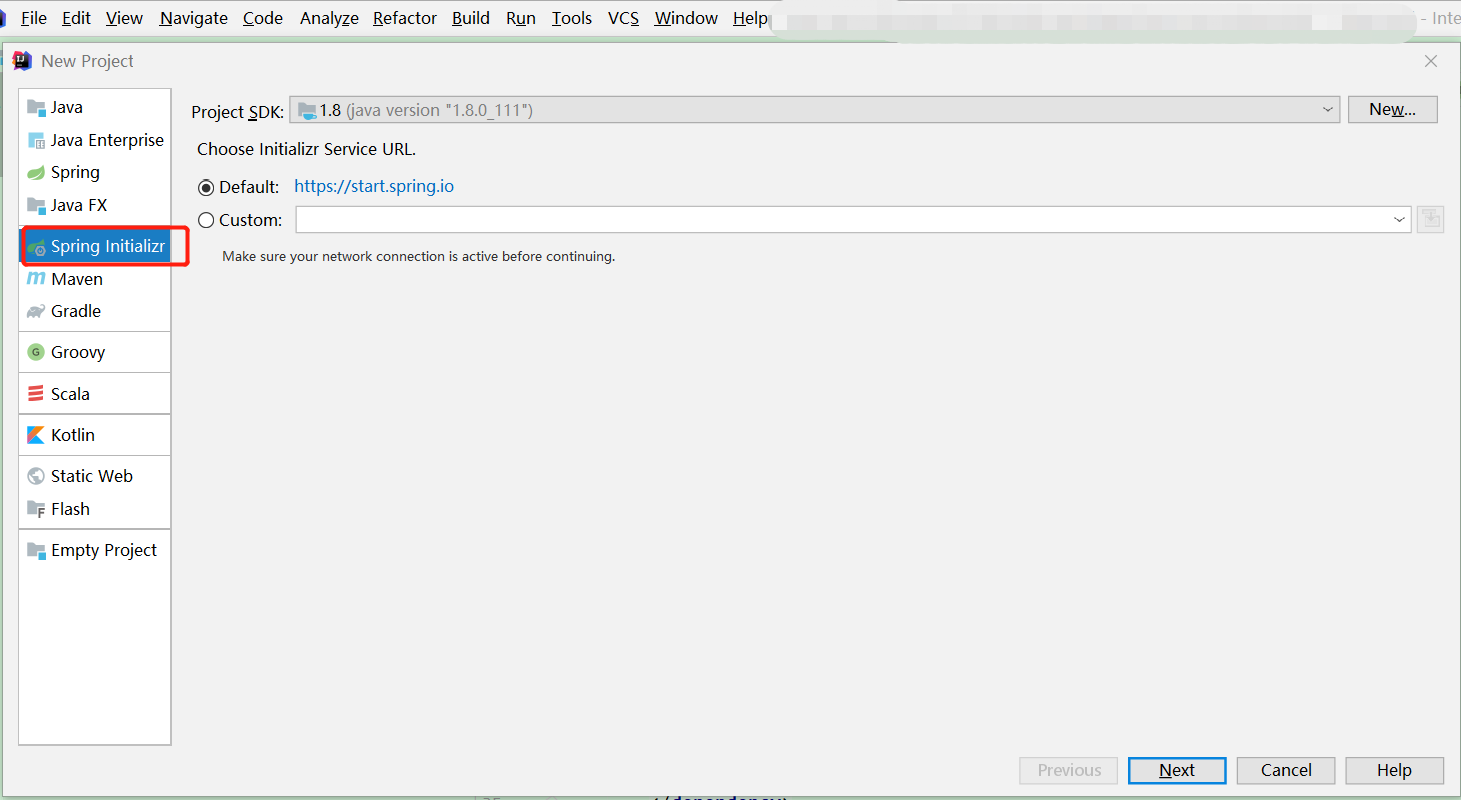Select the Spring text in the list
1461x800 pixels.
click(x=75, y=172)
